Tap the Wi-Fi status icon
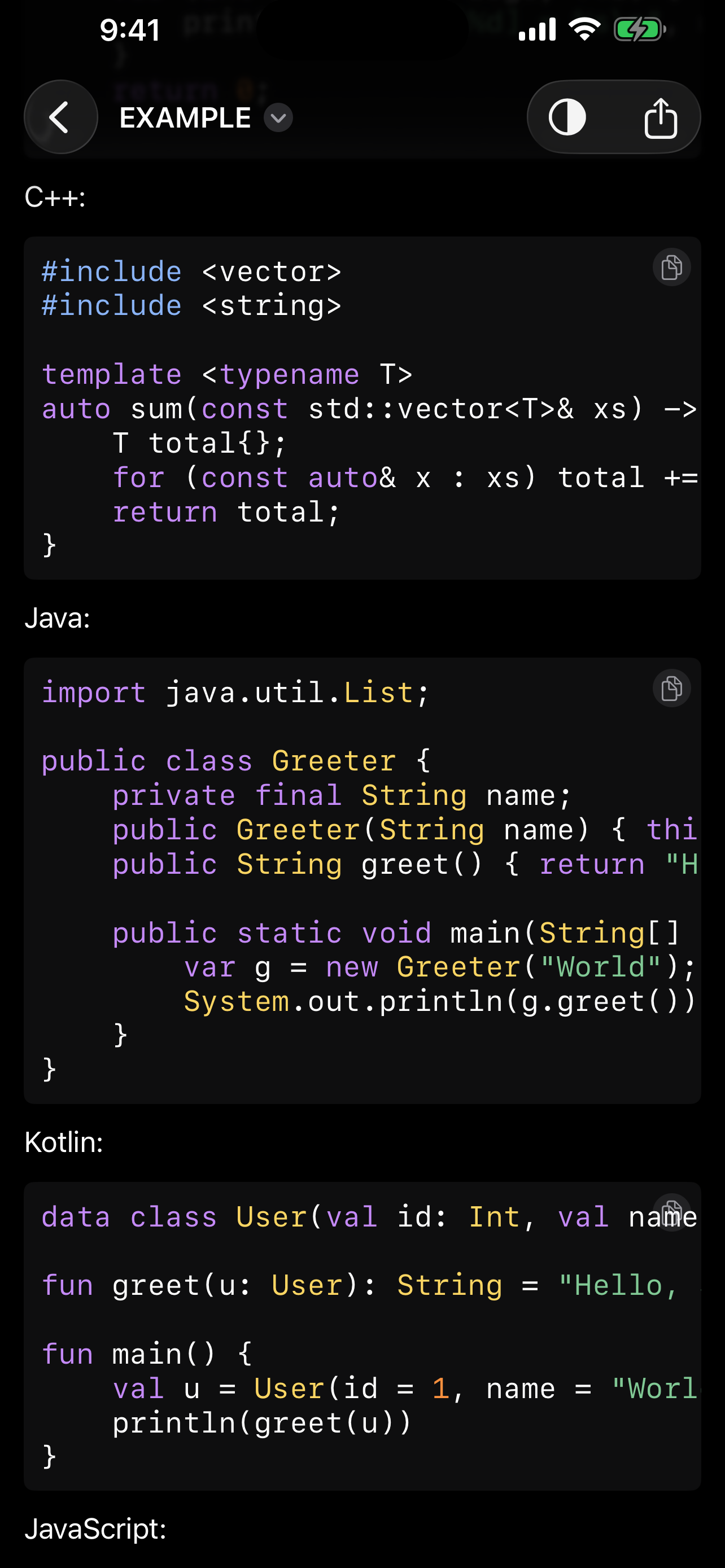The height and width of the screenshot is (1568, 725). pos(584,29)
